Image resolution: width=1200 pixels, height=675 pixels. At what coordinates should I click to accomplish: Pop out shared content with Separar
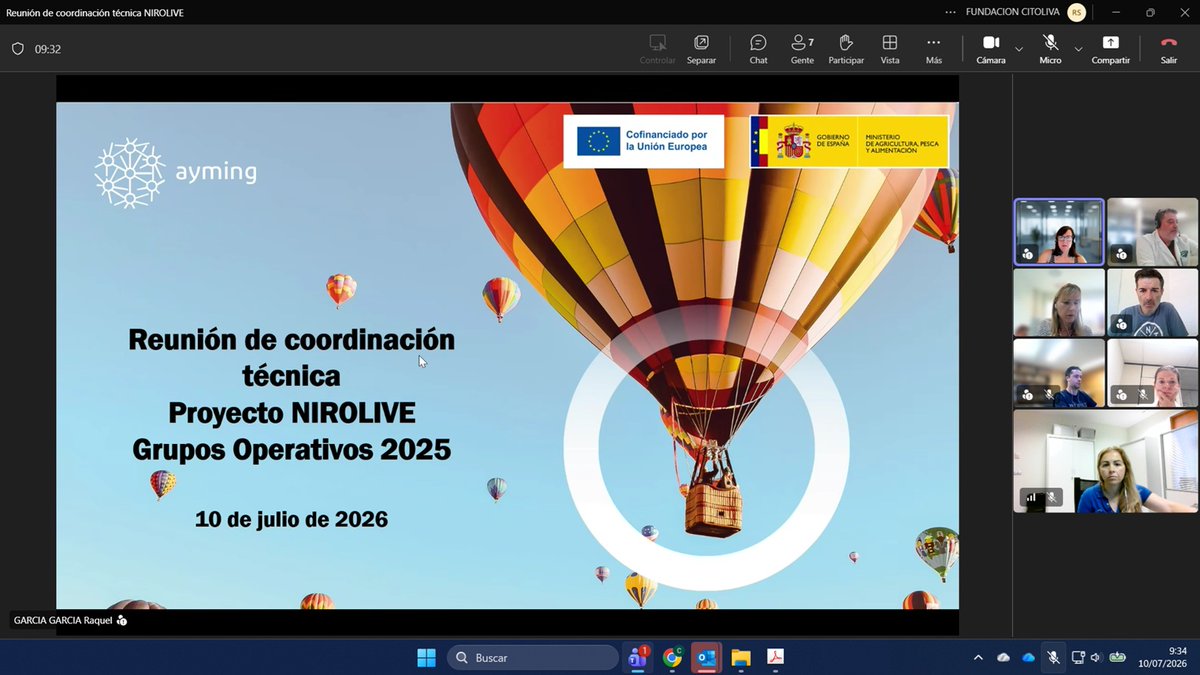coord(701,49)
